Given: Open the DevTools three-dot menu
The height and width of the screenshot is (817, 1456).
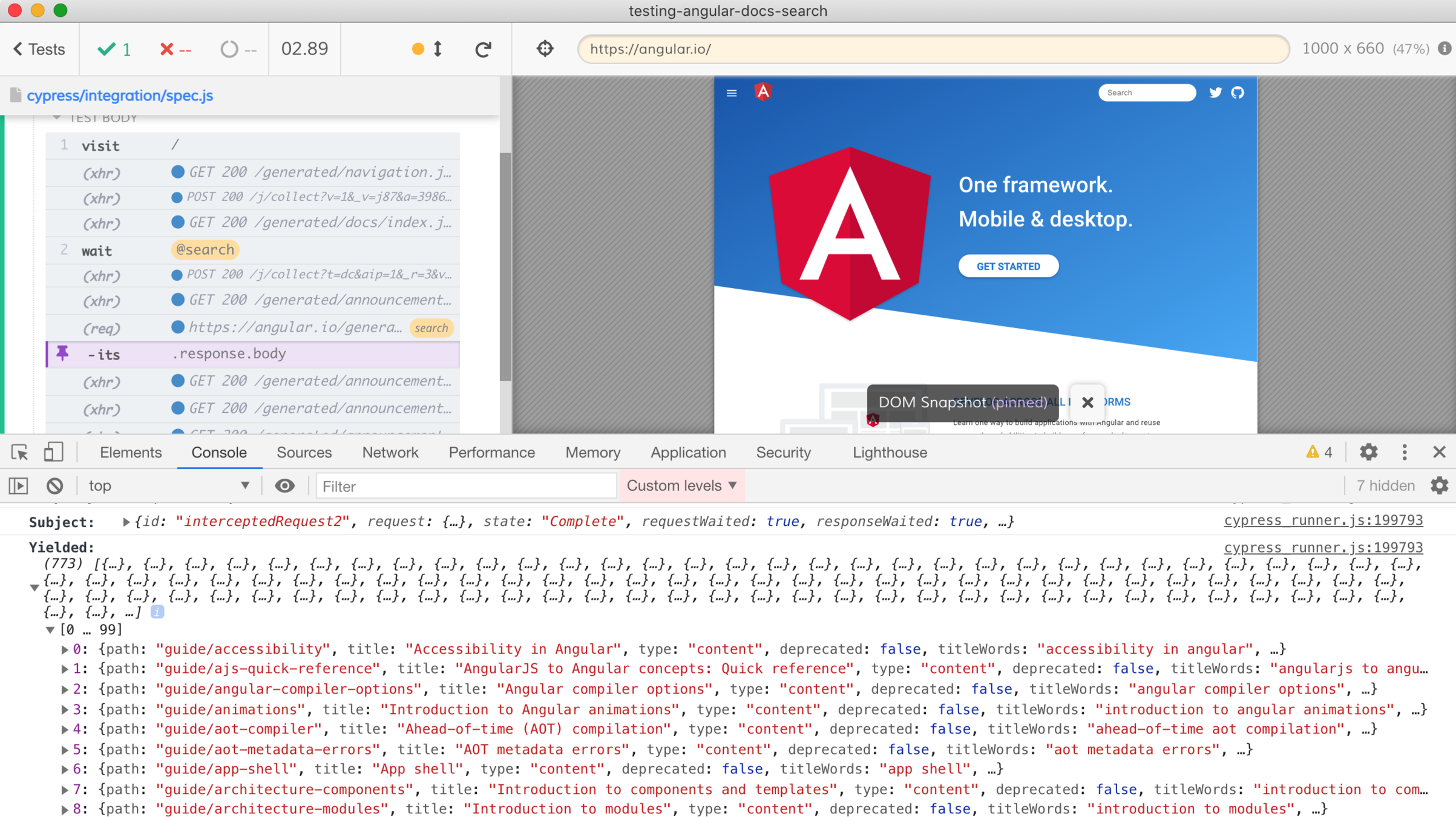Looking at the screenshot, I should [1405, 452].
